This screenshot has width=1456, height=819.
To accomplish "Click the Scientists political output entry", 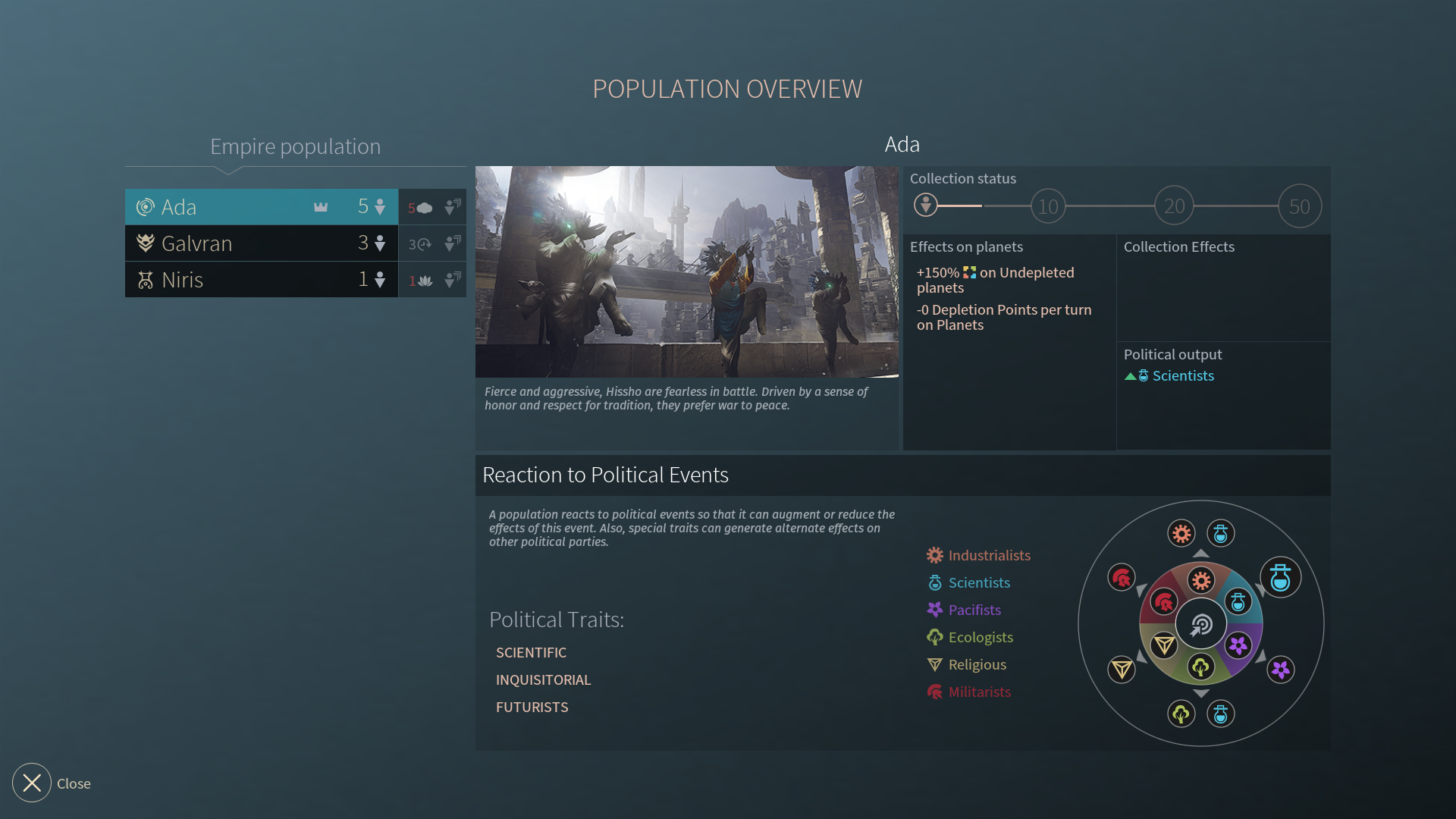I will [1169, 376].
